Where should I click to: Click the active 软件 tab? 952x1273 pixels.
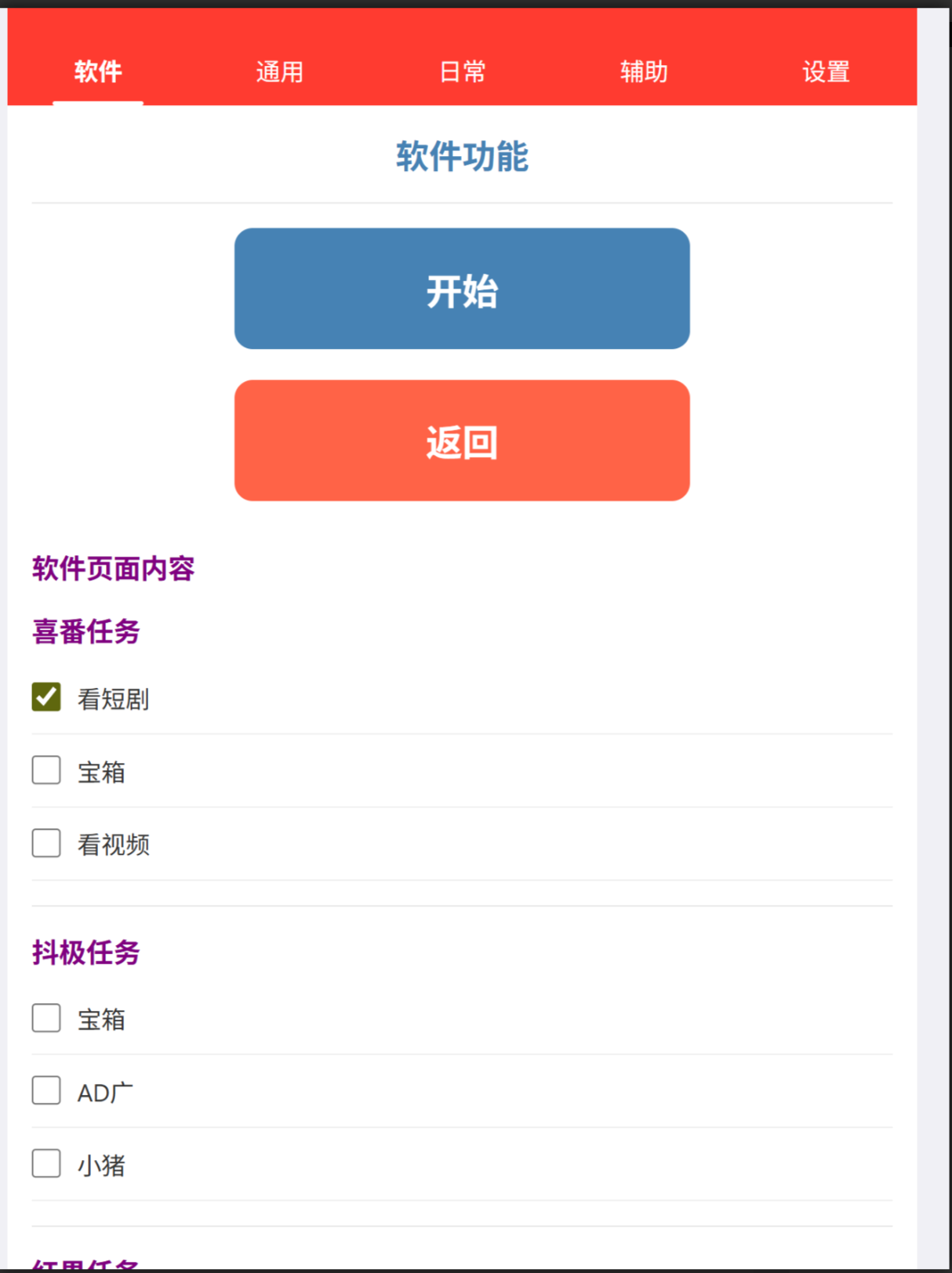click(x=98, y=72)
